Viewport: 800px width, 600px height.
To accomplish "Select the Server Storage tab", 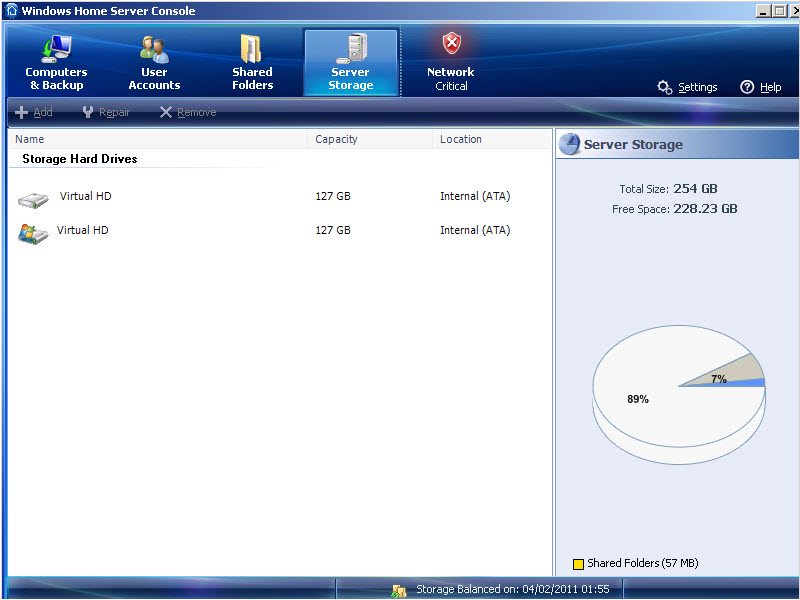I will click(x=351, y=62).
